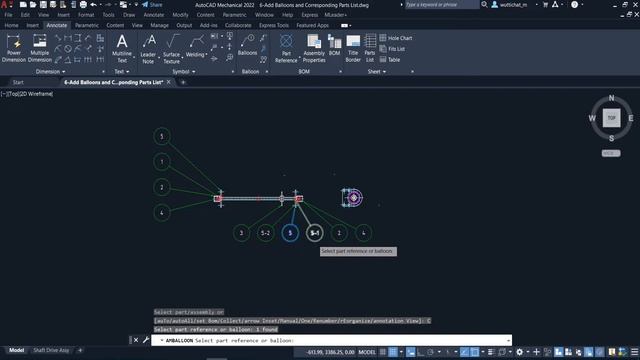Toggle polar tracking in status bar
Viewport: 640px width, 360px height.
(x=430, y=352)
